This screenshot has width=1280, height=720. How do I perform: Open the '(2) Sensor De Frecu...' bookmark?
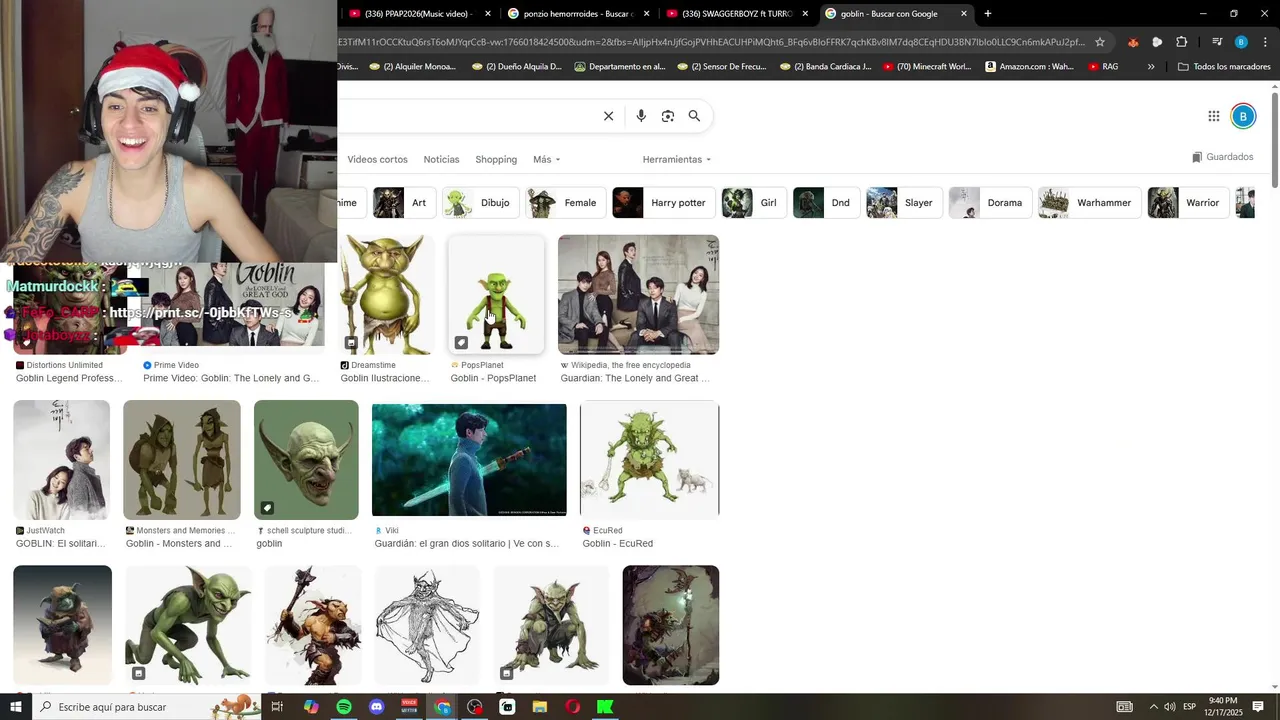pyautogui.click(x=722, y=67)
